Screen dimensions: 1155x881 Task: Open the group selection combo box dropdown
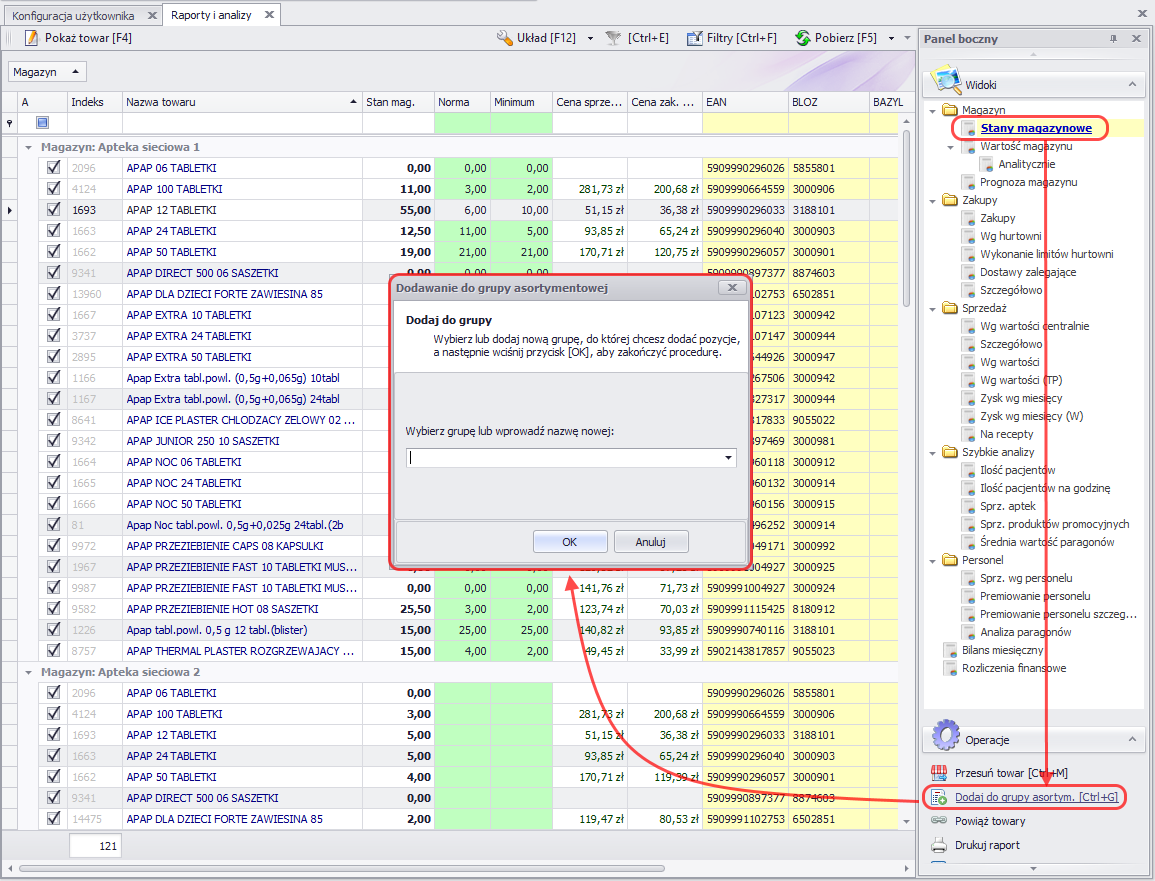728,458
